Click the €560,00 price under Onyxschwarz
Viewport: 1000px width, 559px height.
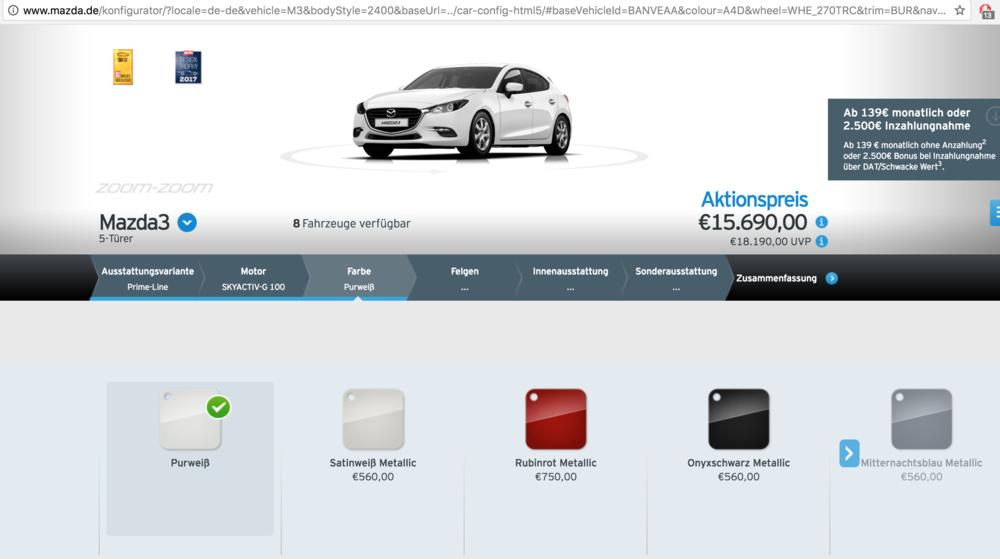click(739, 477)
